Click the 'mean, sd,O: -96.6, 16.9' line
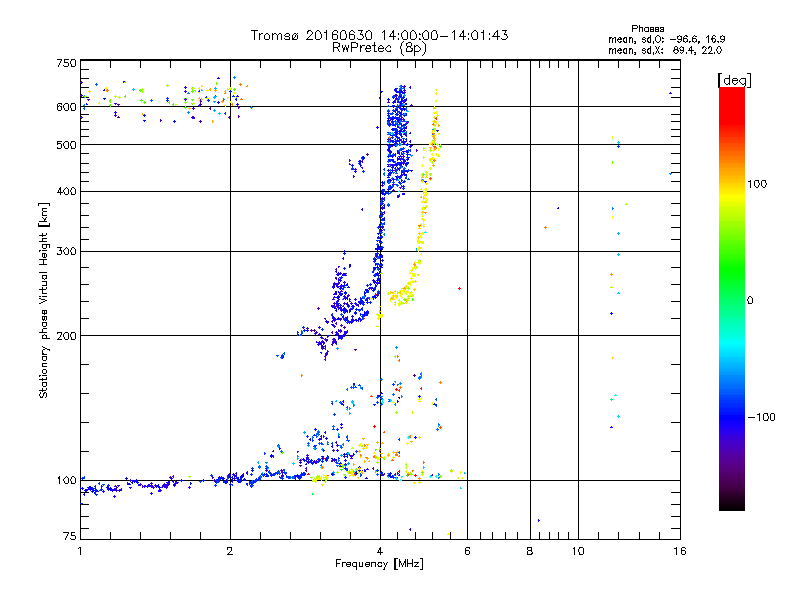This screenshot has height=600, width=800. [x=666, y=39]
